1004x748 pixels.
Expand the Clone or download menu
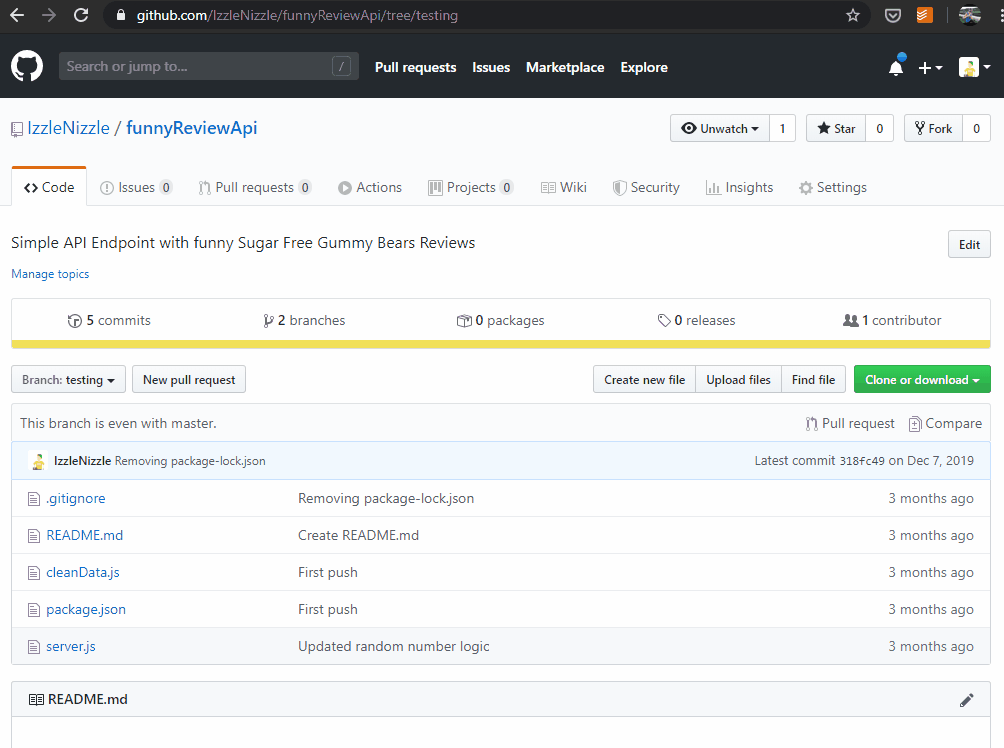922,380
